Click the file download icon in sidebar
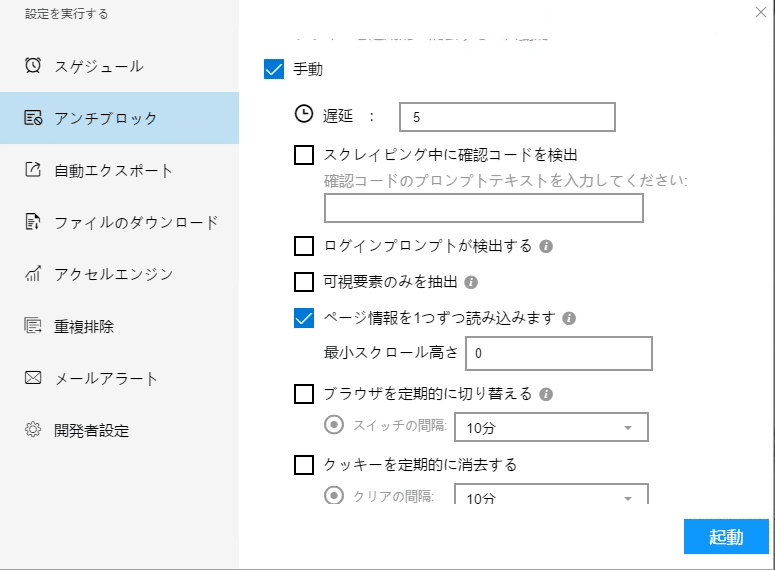This screenshot has width=775, height=570. (33, 222)
